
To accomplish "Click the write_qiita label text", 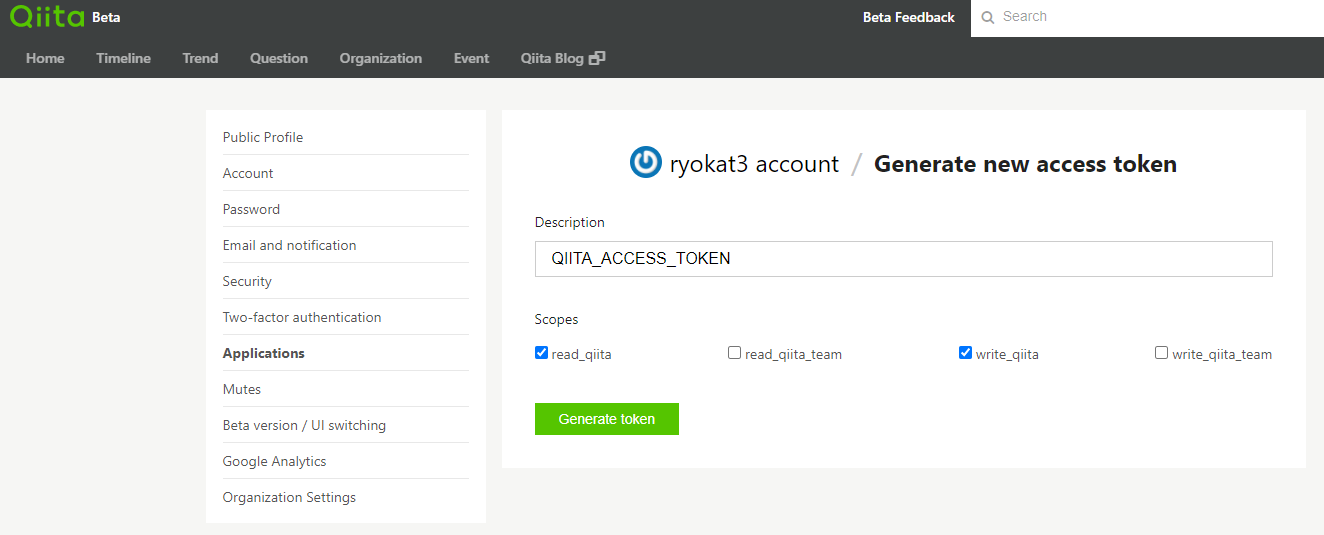I will pos(1007,354).
